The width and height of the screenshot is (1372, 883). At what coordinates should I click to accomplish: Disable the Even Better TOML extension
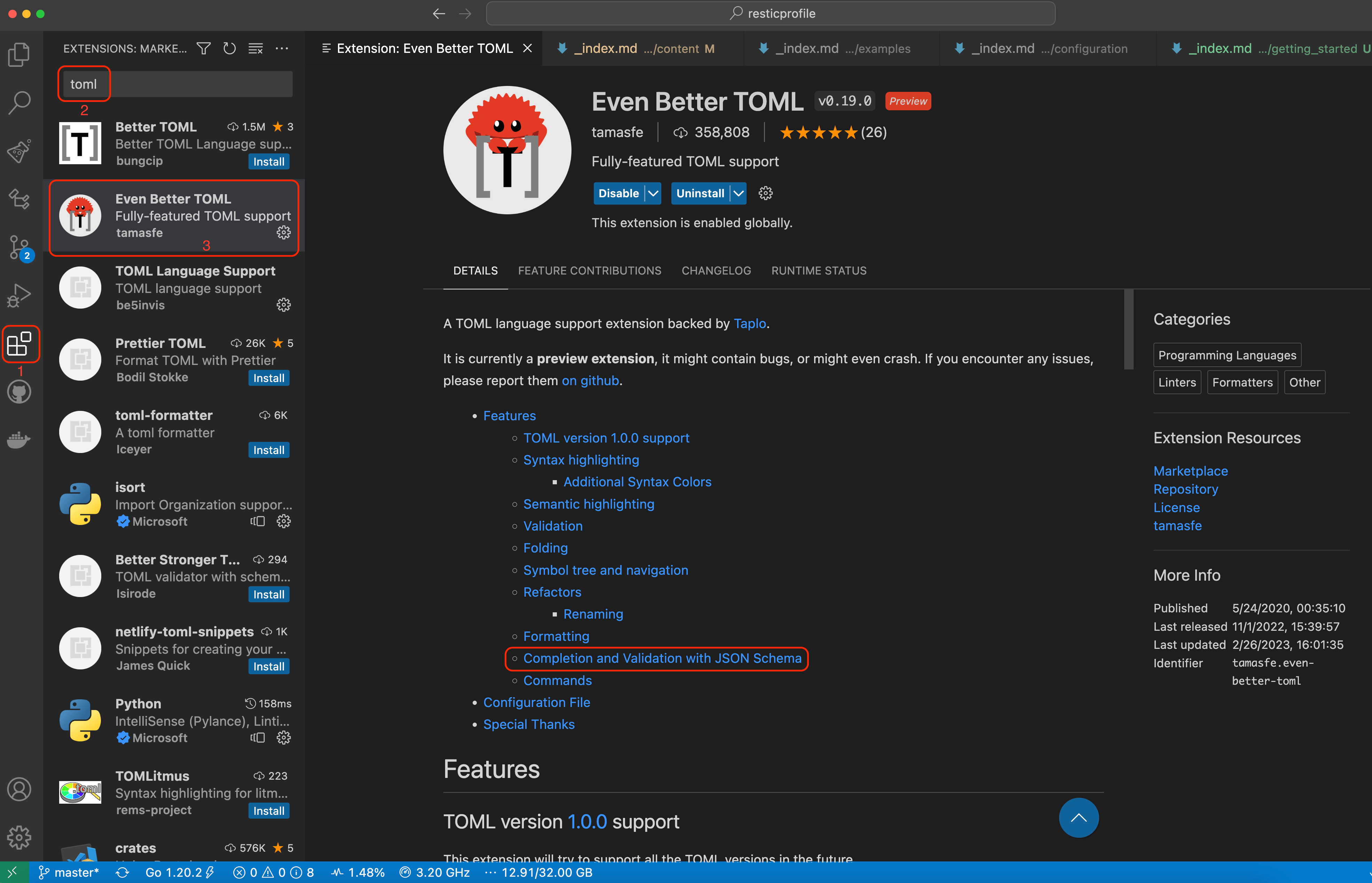pyautogui.click(x=618, y=193)
